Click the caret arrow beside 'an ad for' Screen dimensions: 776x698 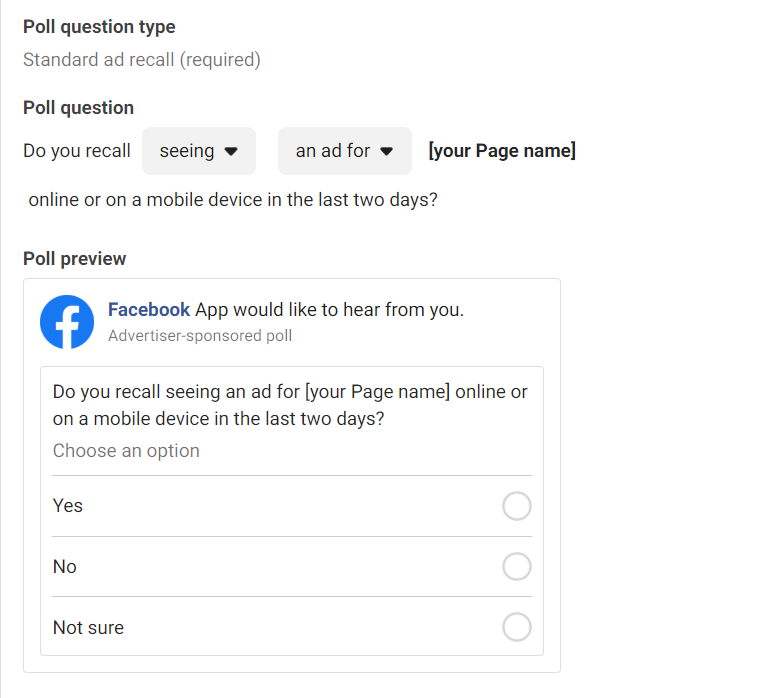[x=387, y=151]
